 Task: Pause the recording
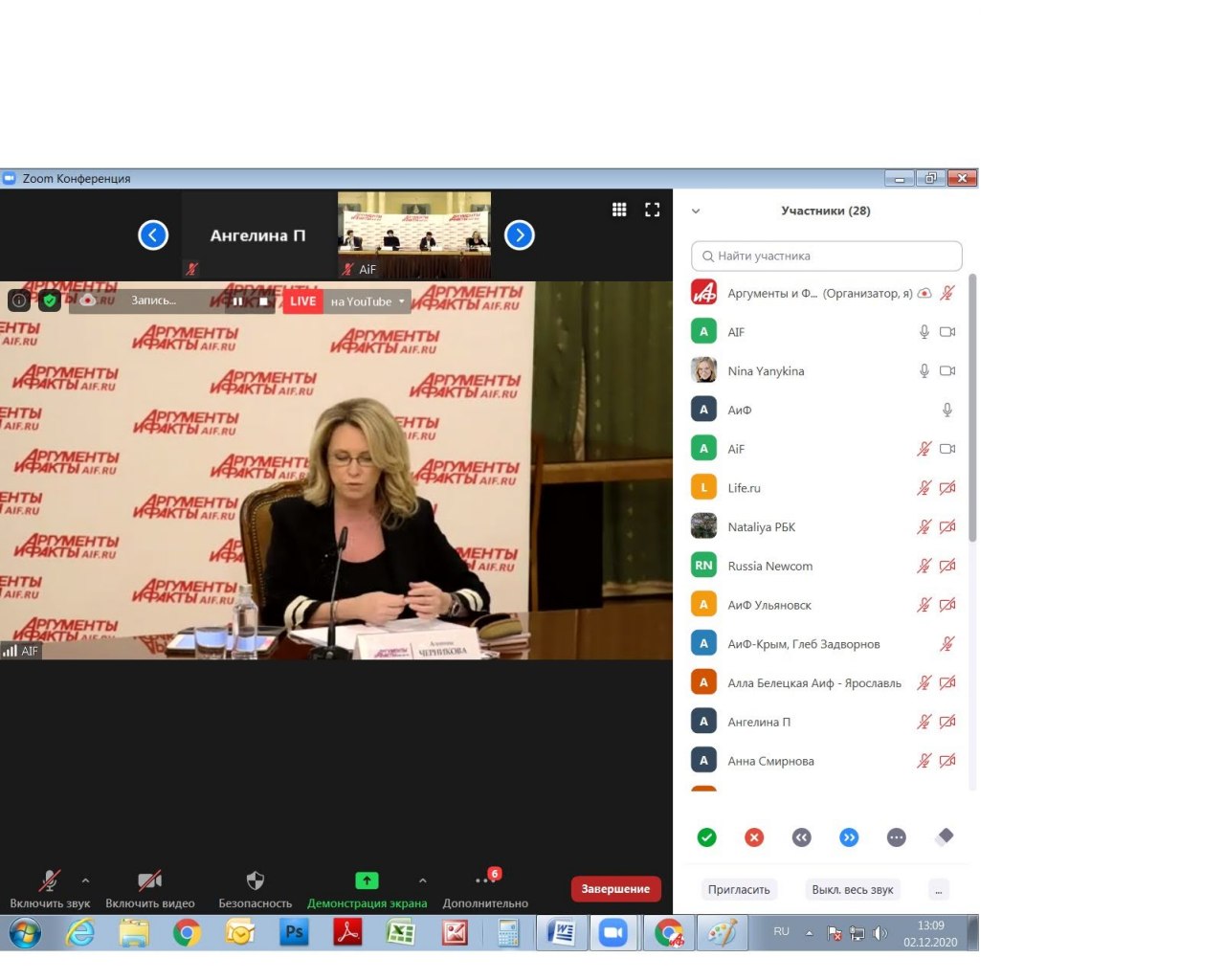point(237,301)
